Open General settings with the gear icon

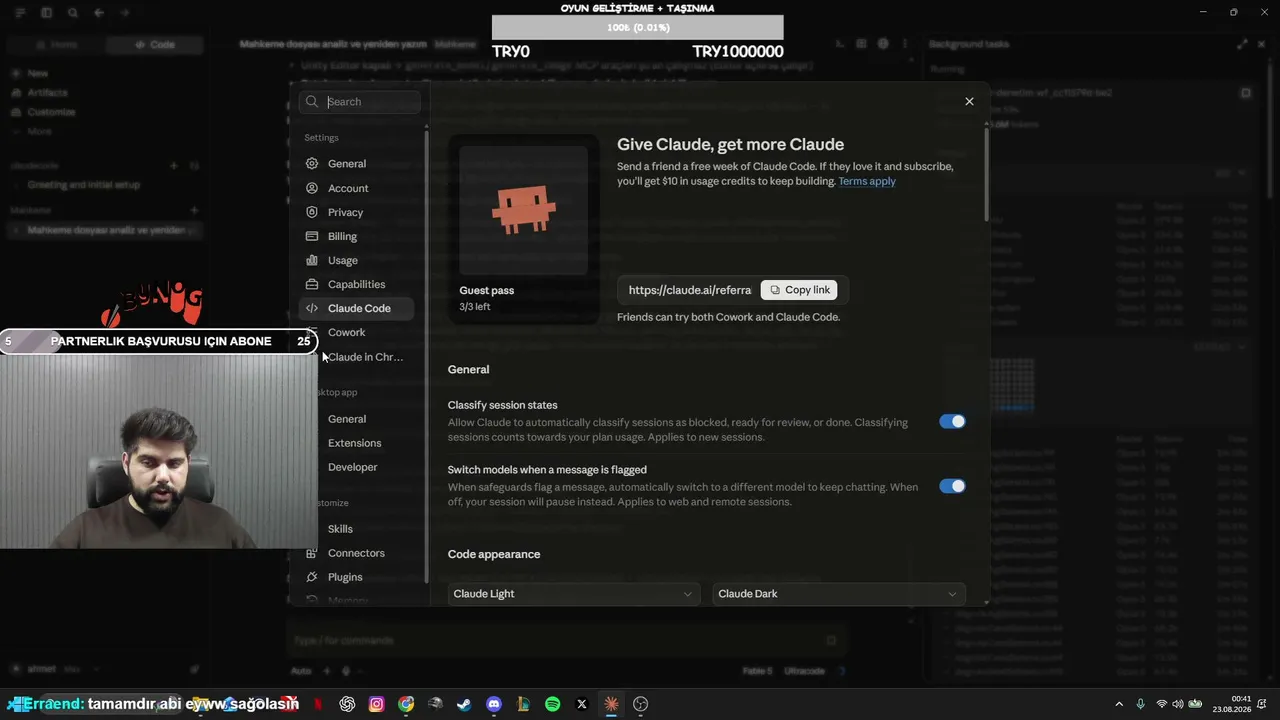click(312, 164)
